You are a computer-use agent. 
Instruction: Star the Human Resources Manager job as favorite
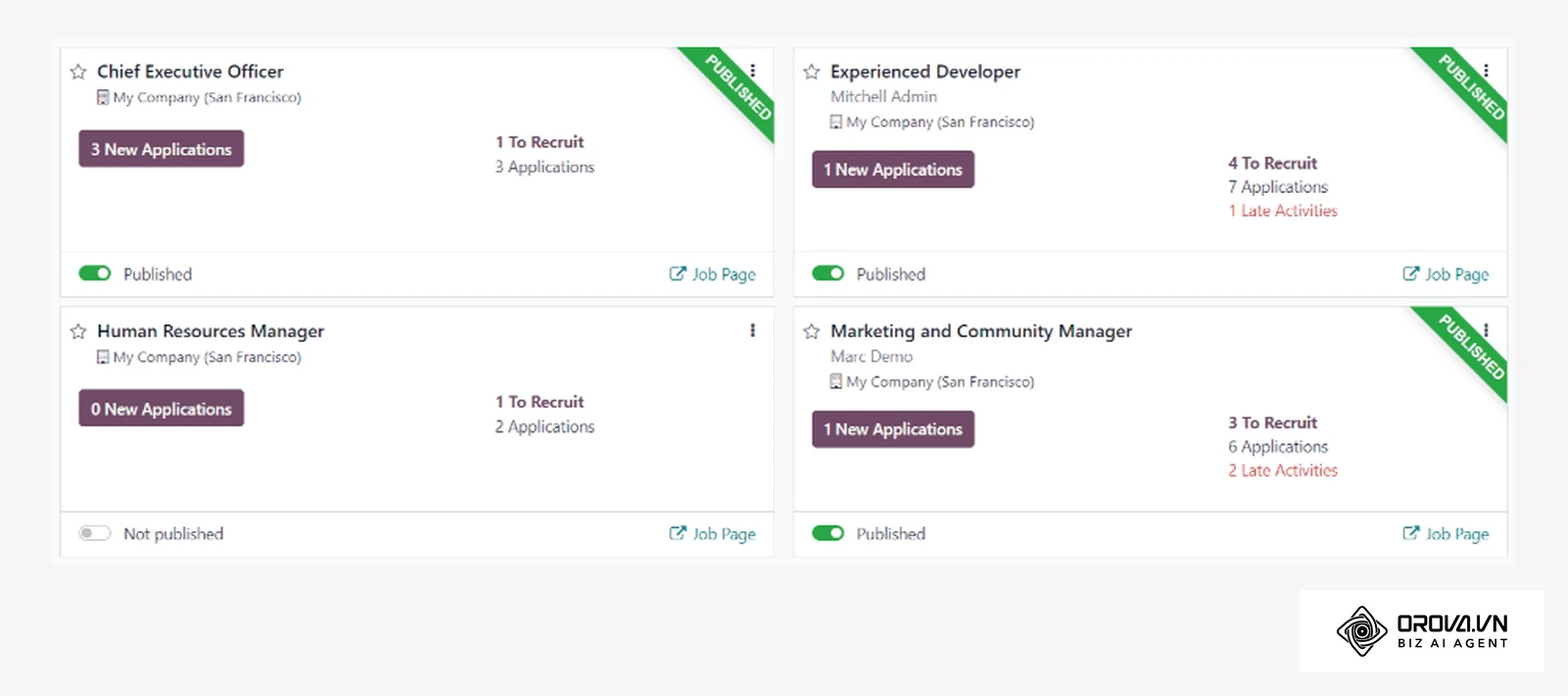[78, 331]
